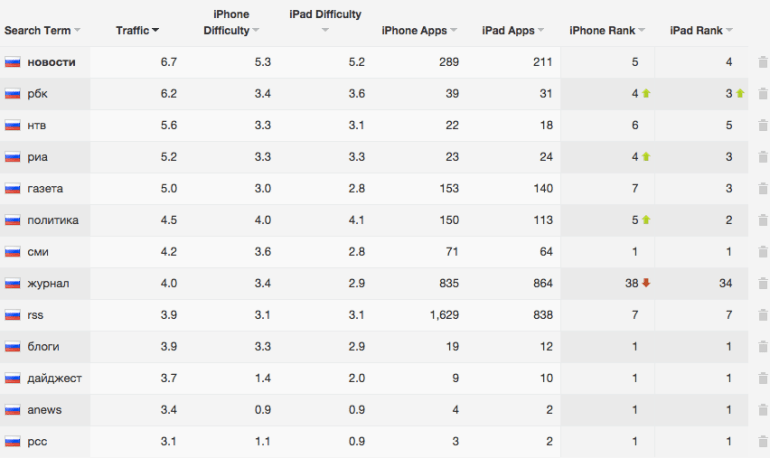Click trash icon for газета row

pyautogui.click(x=763, y=189)
